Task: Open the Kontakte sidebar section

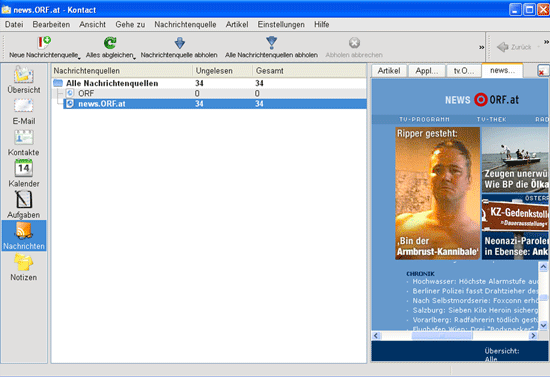Action: coord(24,143)
